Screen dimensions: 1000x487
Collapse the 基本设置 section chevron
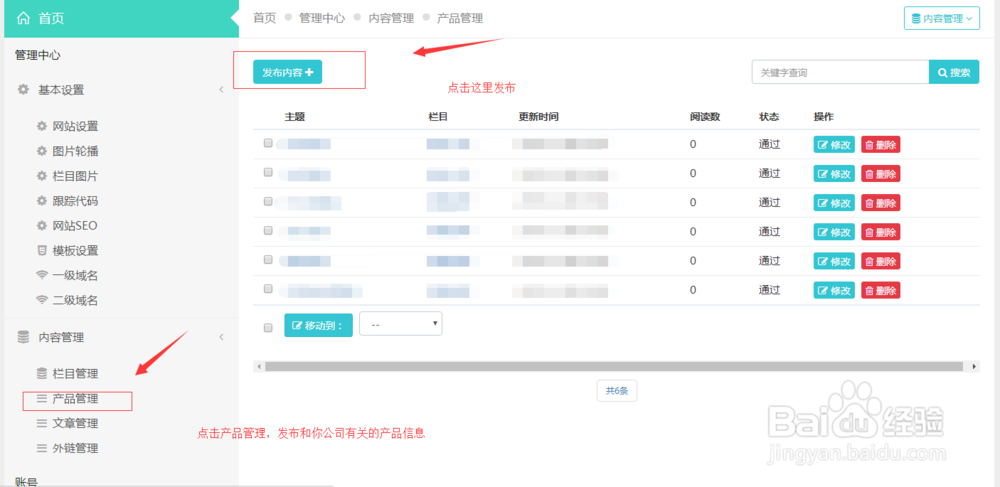(221, 89)
